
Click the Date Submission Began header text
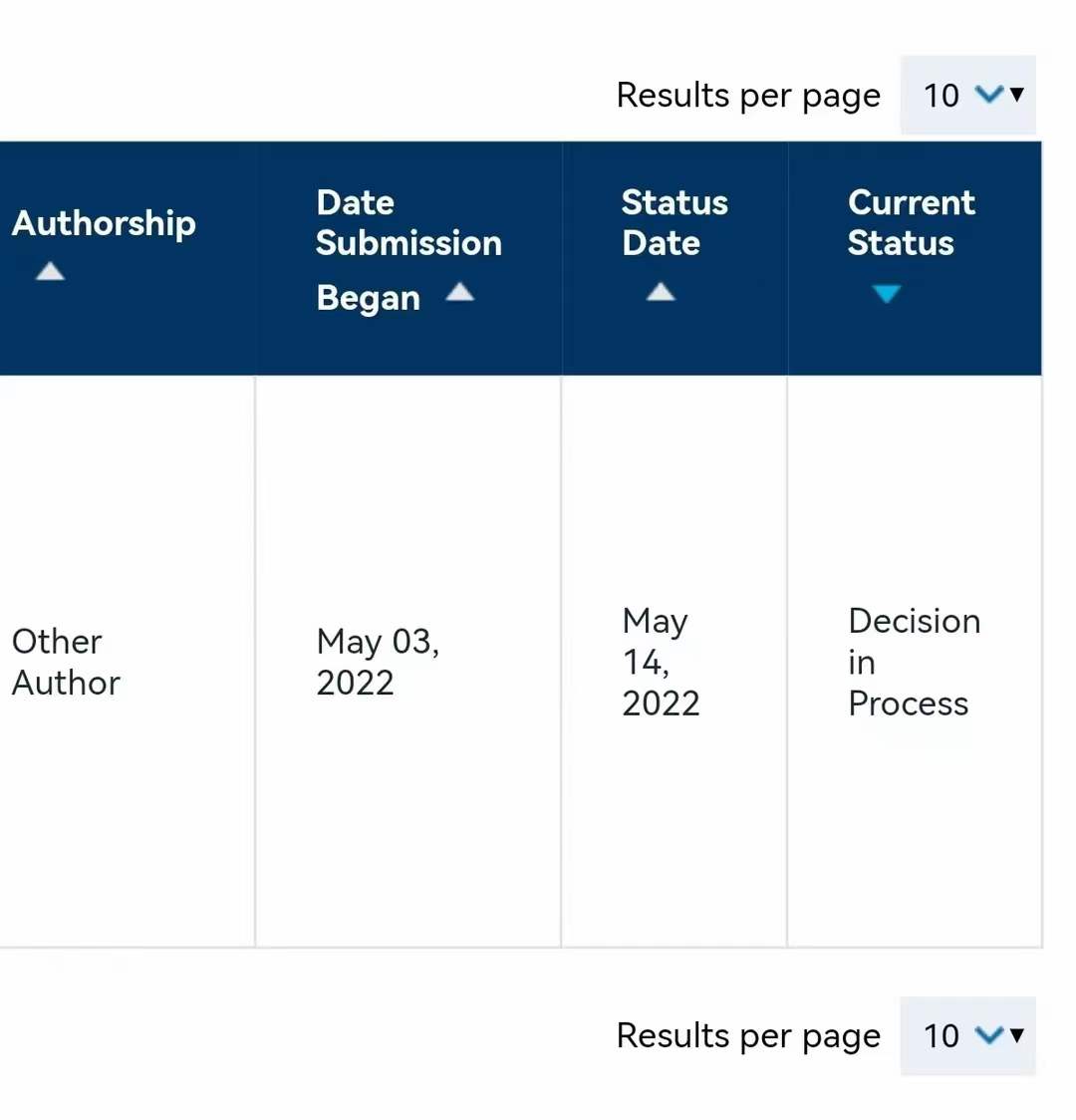pos(408,243)
